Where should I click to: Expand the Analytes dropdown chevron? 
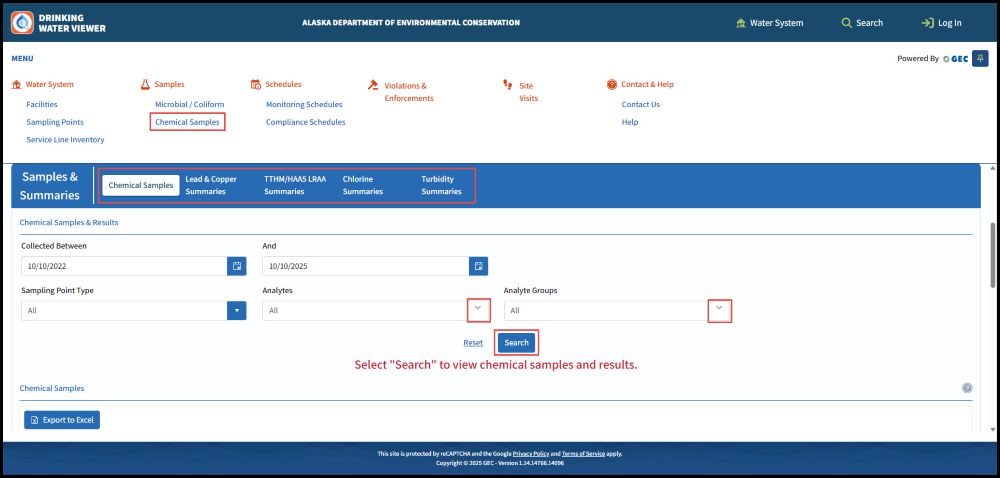[478, 310]
